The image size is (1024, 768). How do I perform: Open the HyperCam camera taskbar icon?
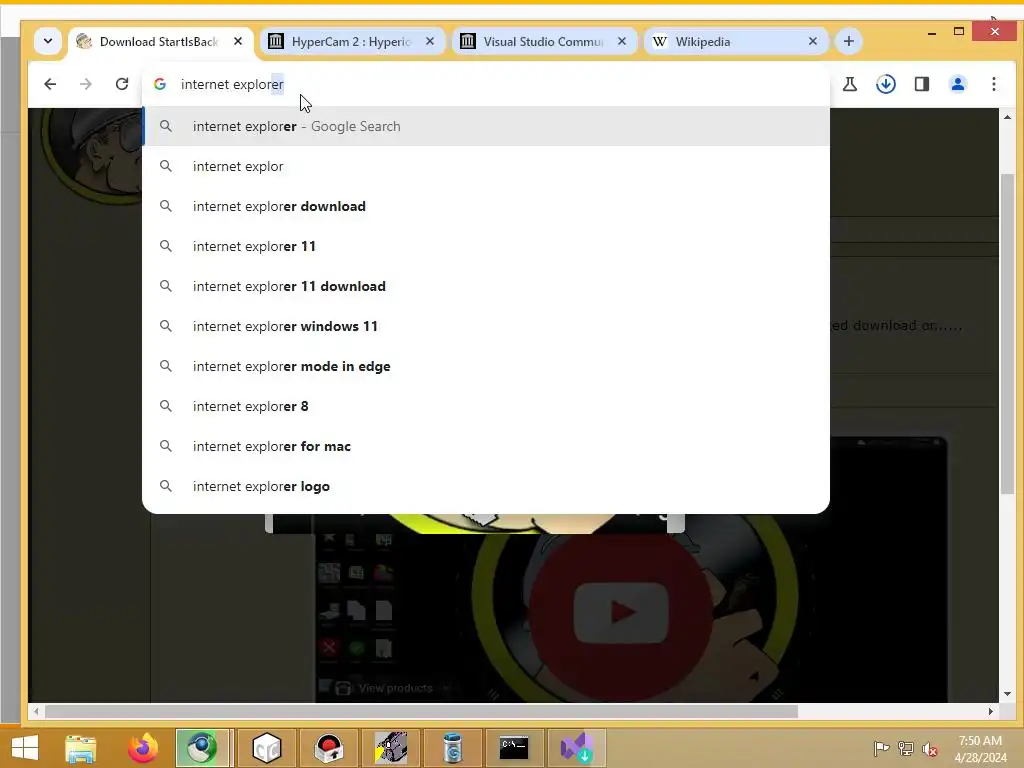click(x=391, y=748)
